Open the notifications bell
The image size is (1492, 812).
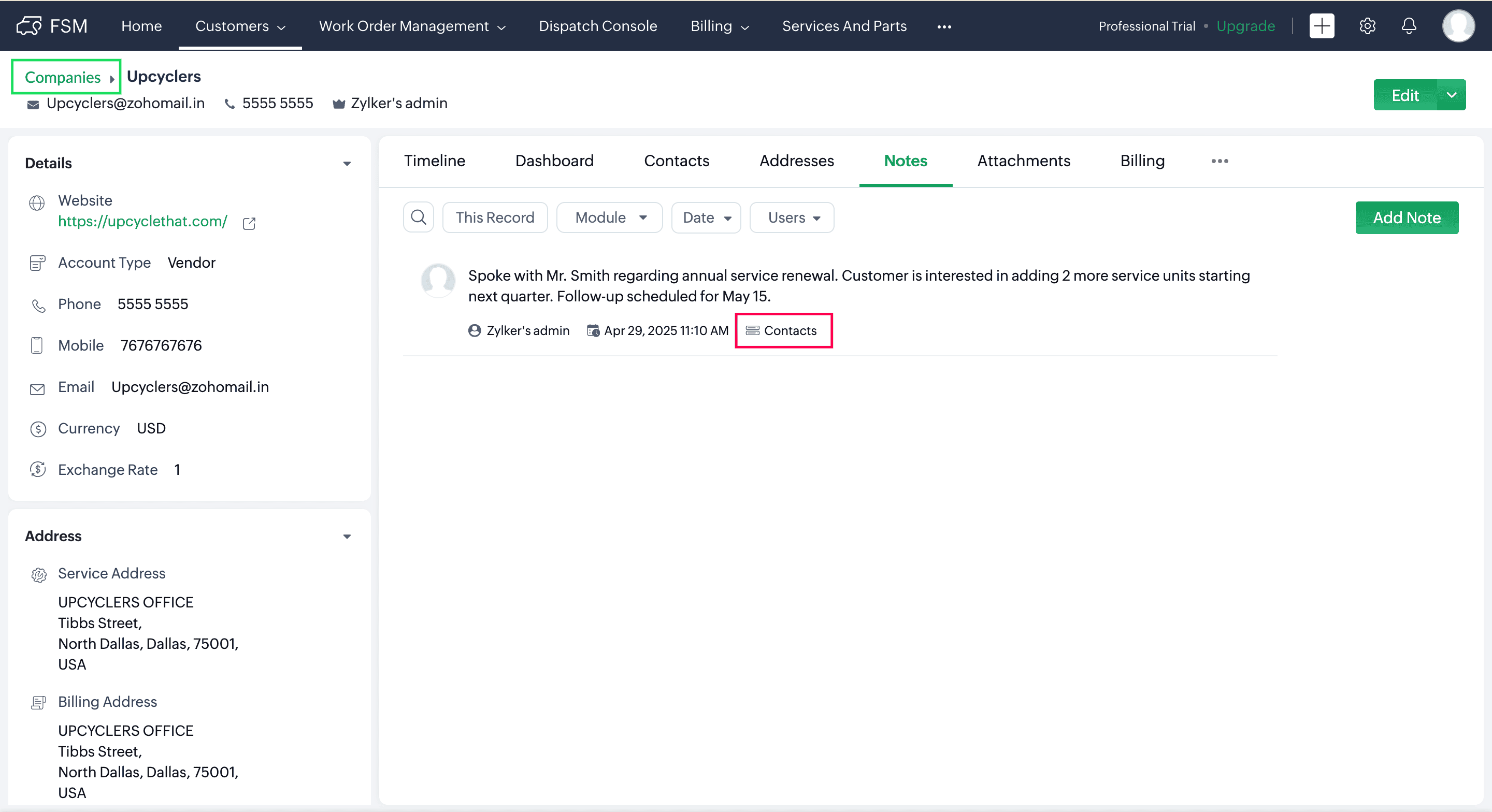pos(1409,26)
